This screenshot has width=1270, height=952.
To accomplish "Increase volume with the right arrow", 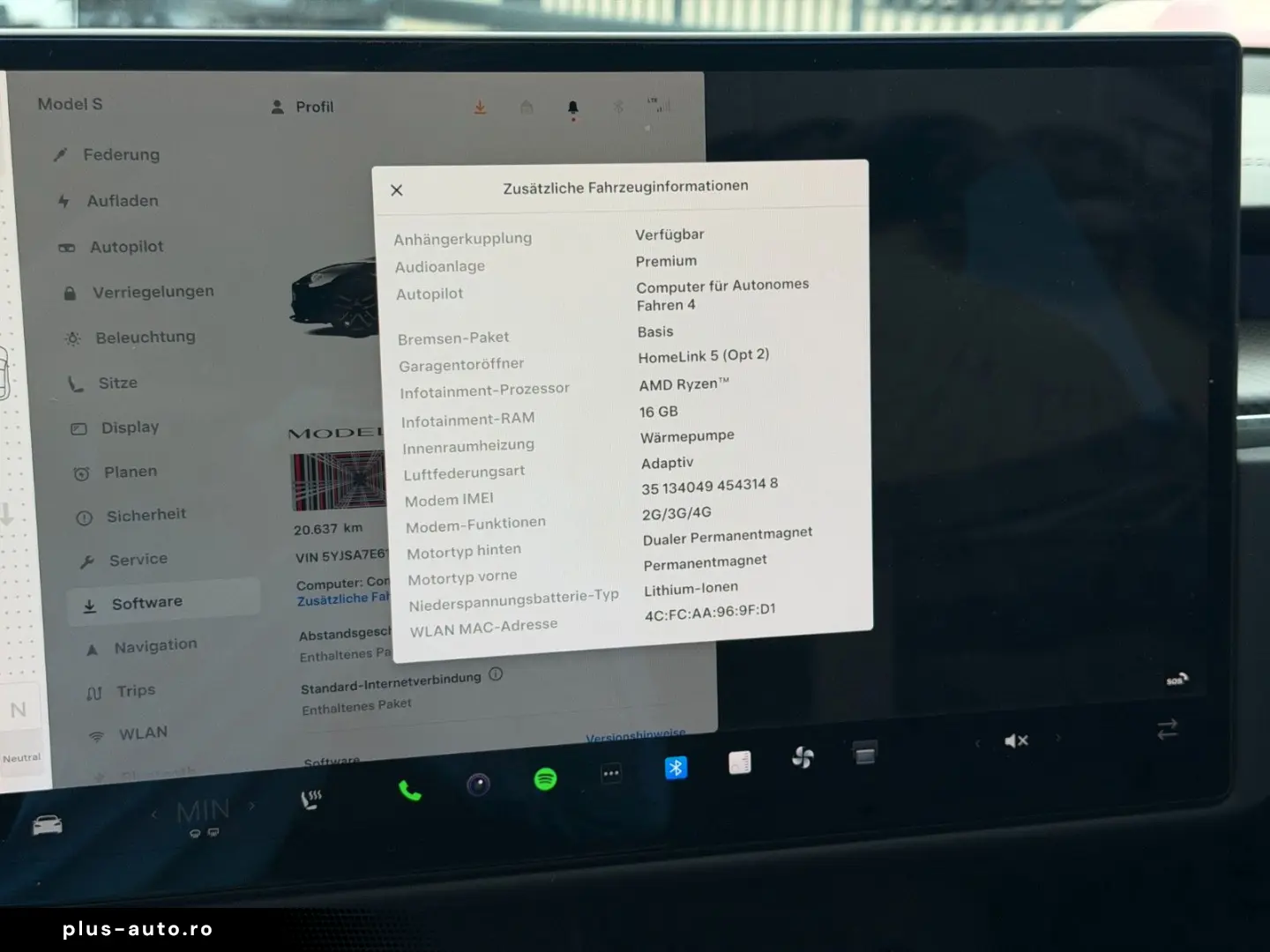I will [x=1058, y=737].
